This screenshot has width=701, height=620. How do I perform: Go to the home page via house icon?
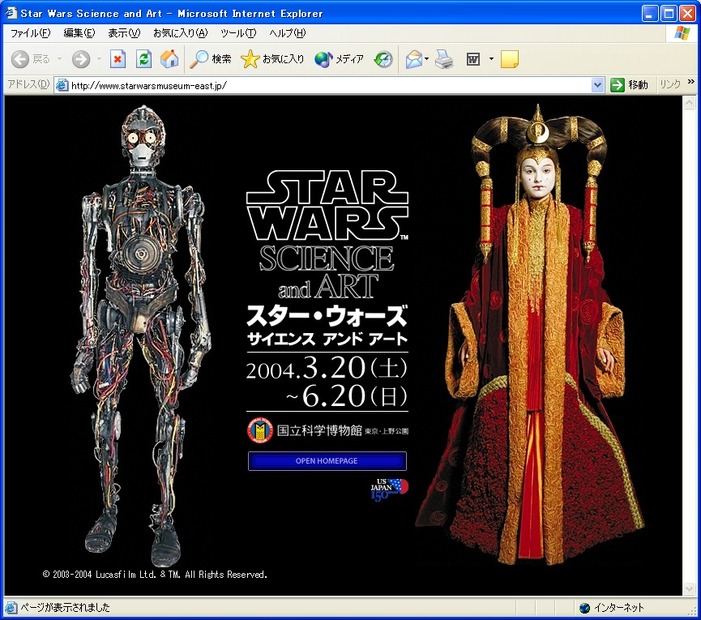point(169,59)
